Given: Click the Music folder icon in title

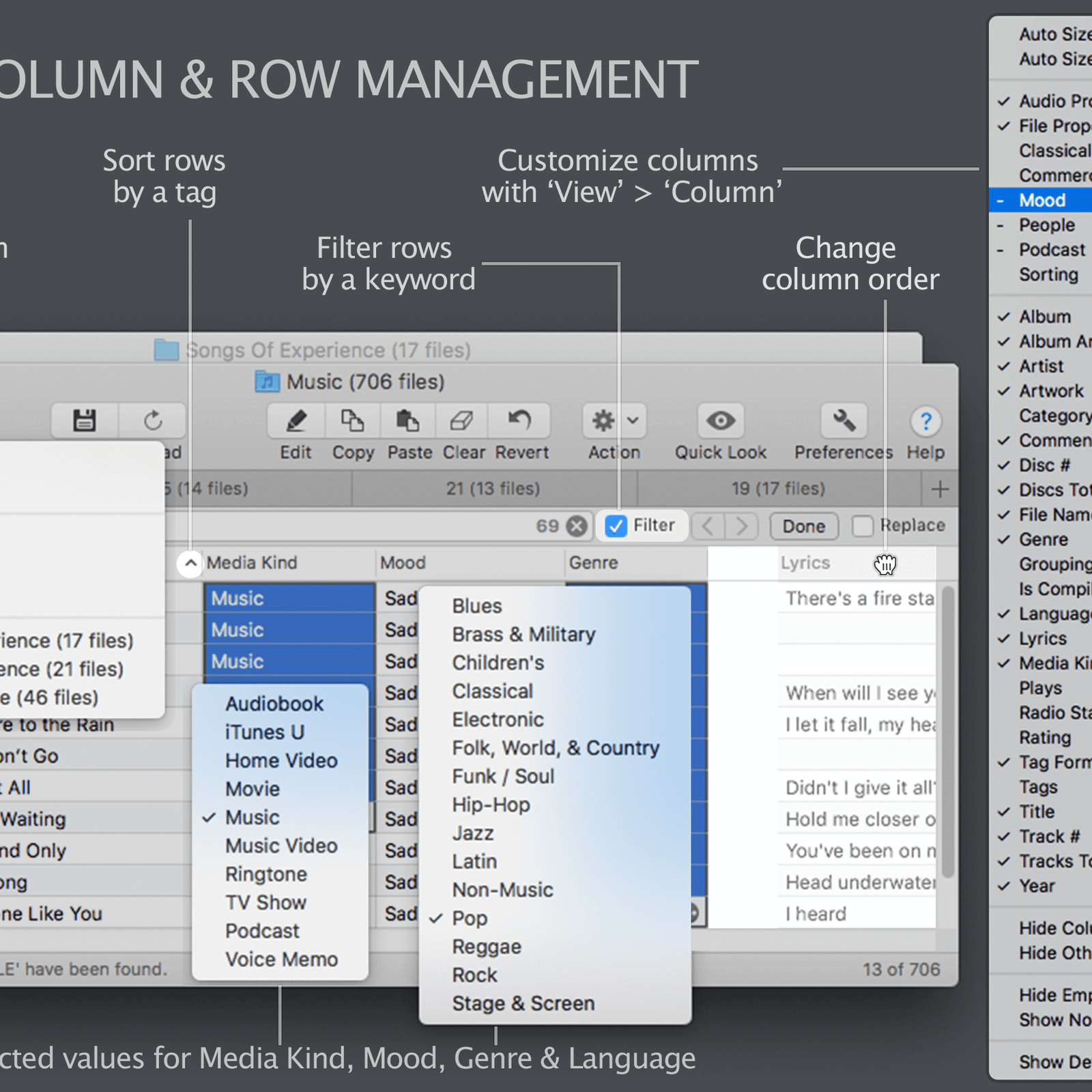Looking at the screenshot, I should (267, 381).
